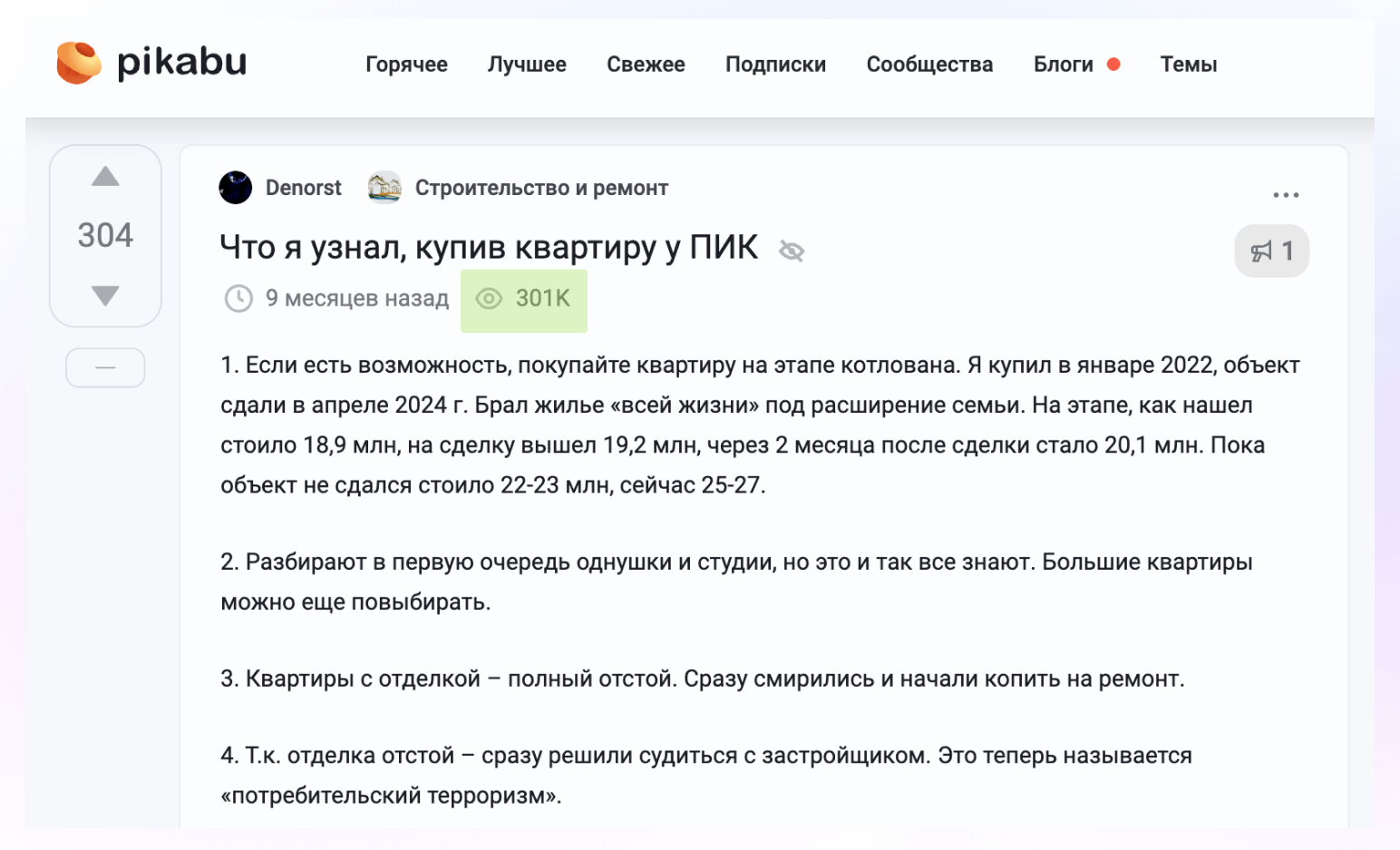This screenshot has height=850, width=1400.
Task: Click the minus button under the rating box
Action: pos(105,367)
